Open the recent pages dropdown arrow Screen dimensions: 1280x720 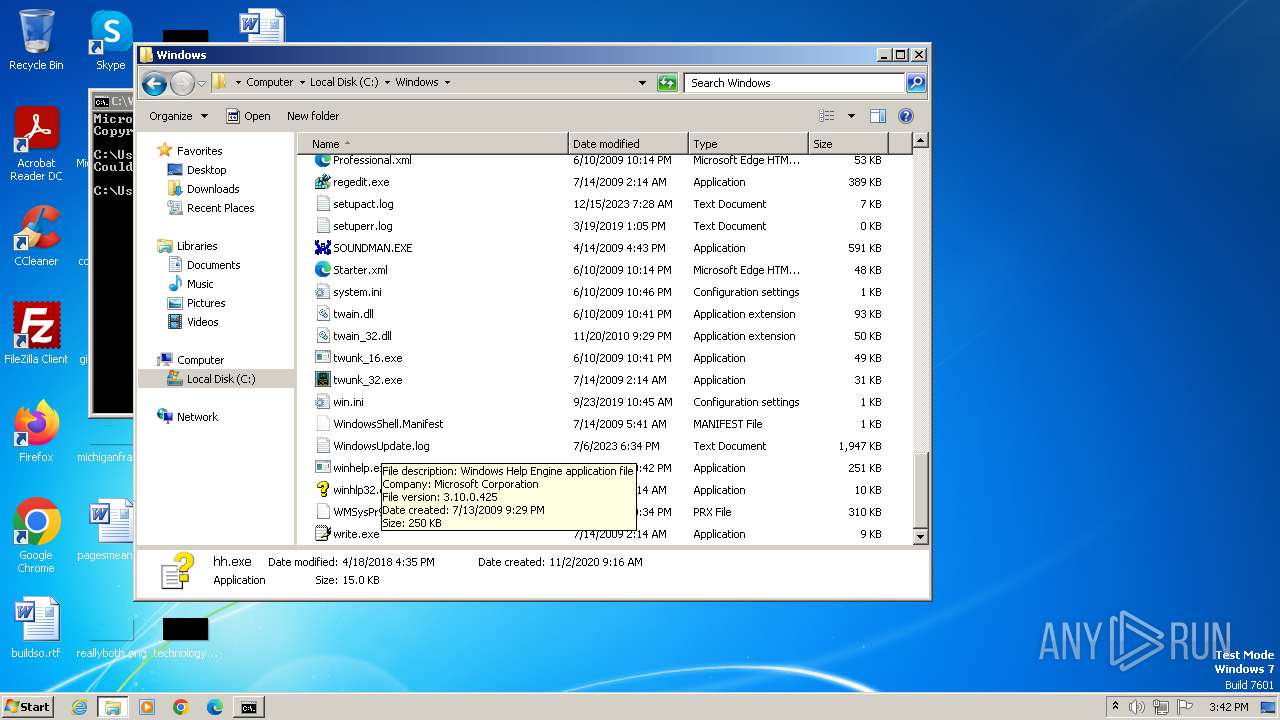[201, 83]
